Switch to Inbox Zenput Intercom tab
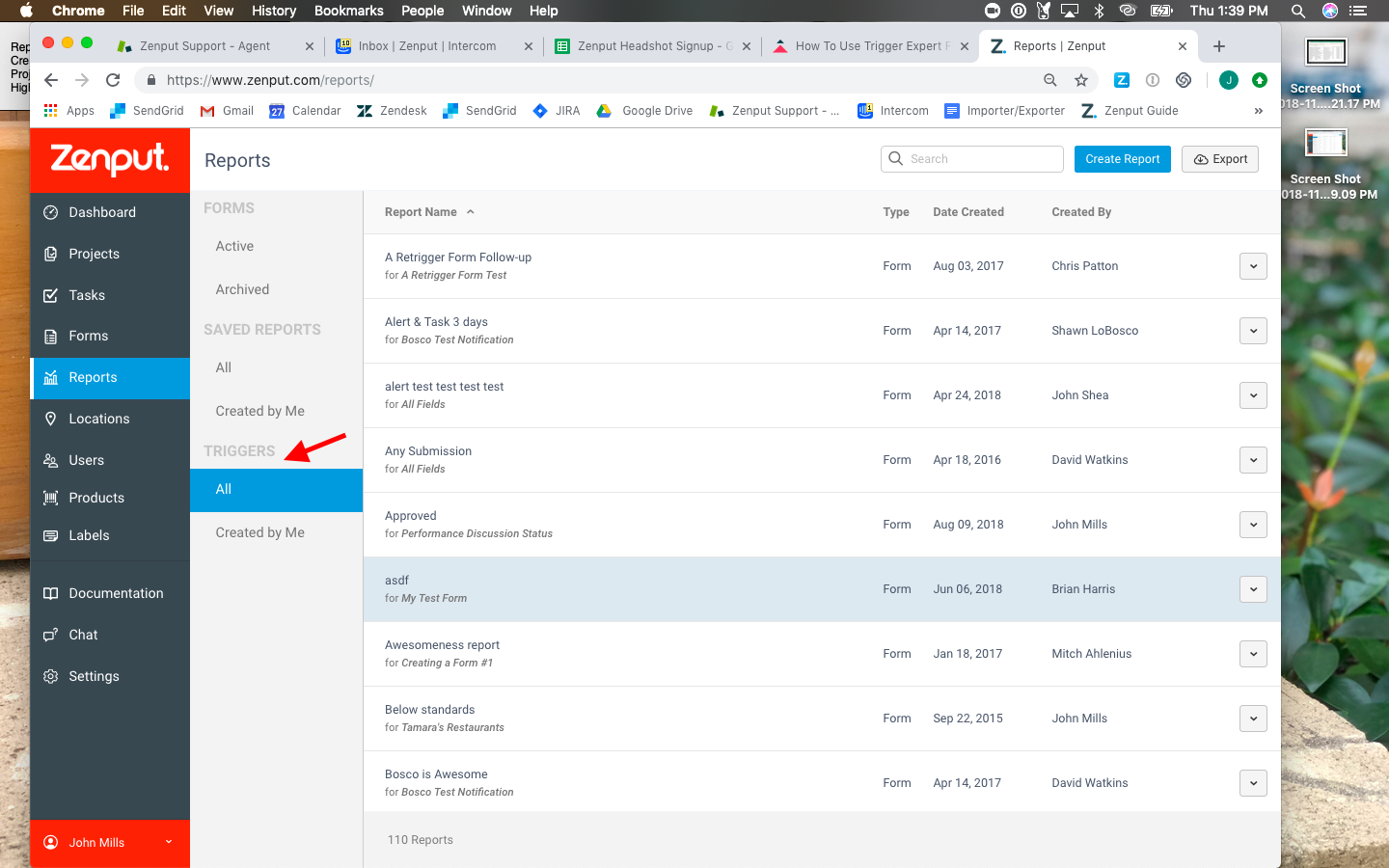The width and height of the screenshot is (1389, 868). pos(434,46)
